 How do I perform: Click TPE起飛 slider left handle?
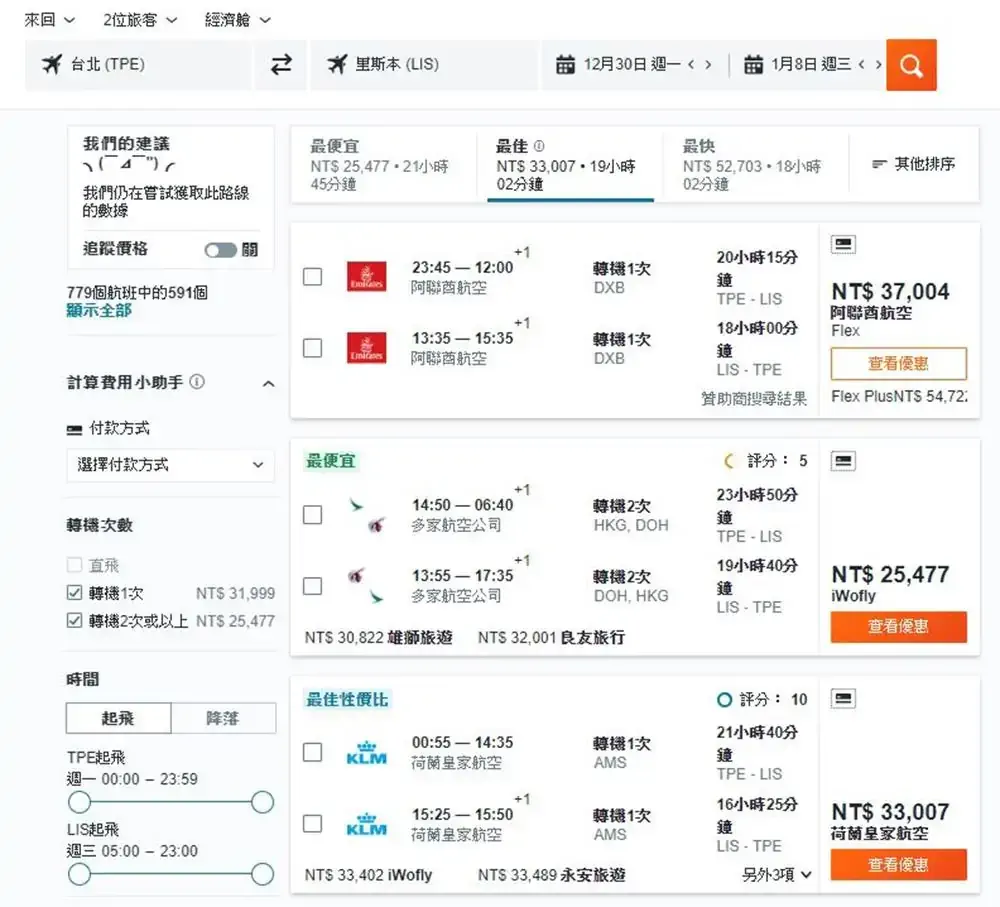[x=79, y=802]
